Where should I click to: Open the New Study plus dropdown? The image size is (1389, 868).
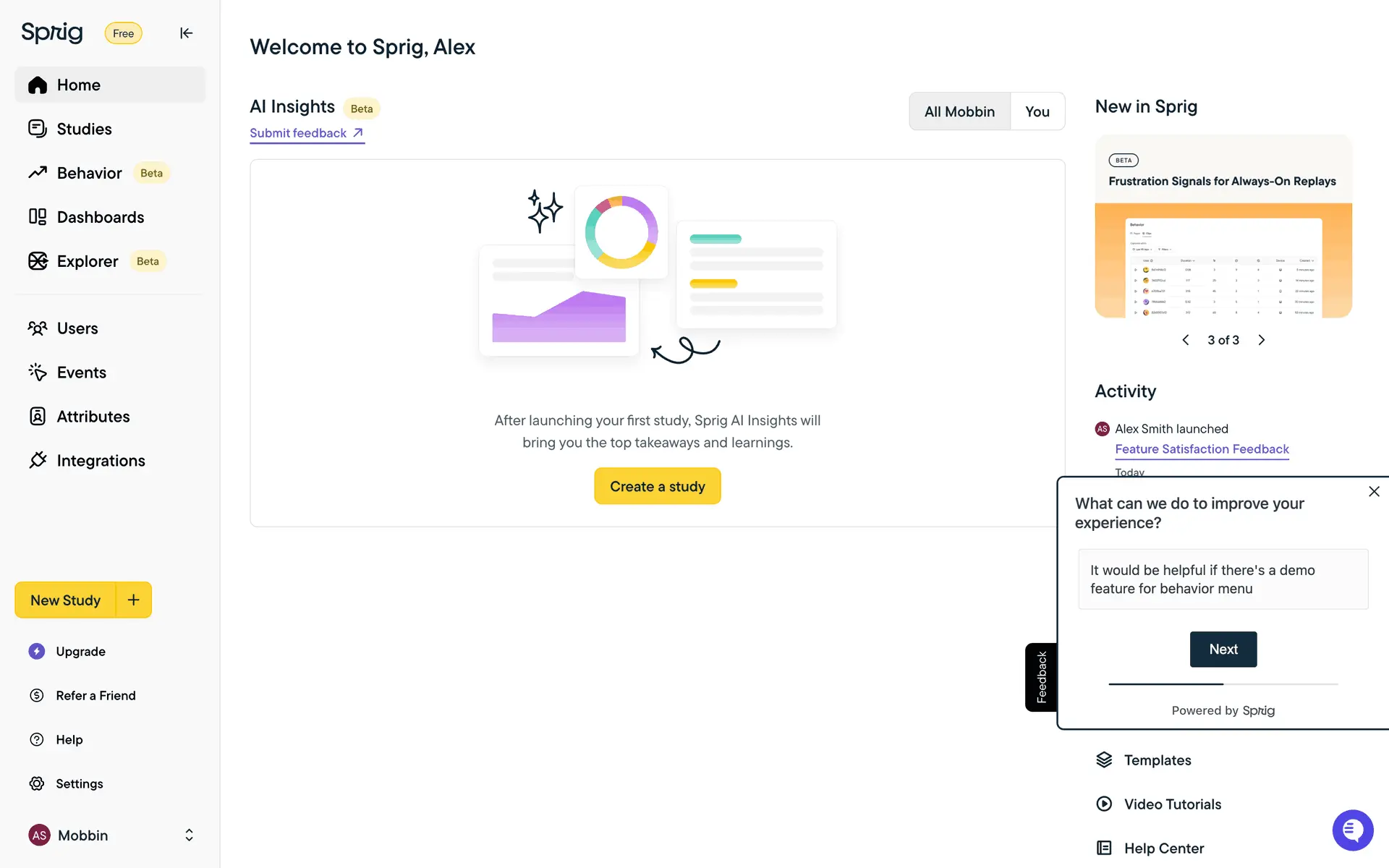coord(134,600)
